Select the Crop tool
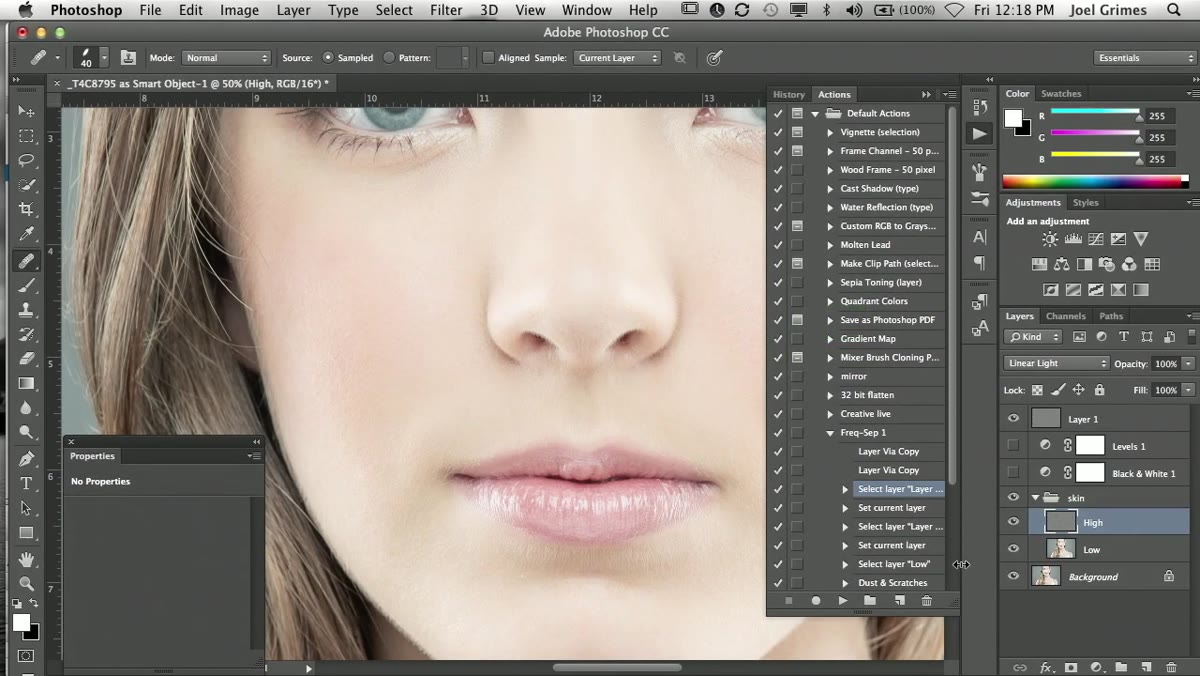This screenshot has width=1200, height=676. 27,210
